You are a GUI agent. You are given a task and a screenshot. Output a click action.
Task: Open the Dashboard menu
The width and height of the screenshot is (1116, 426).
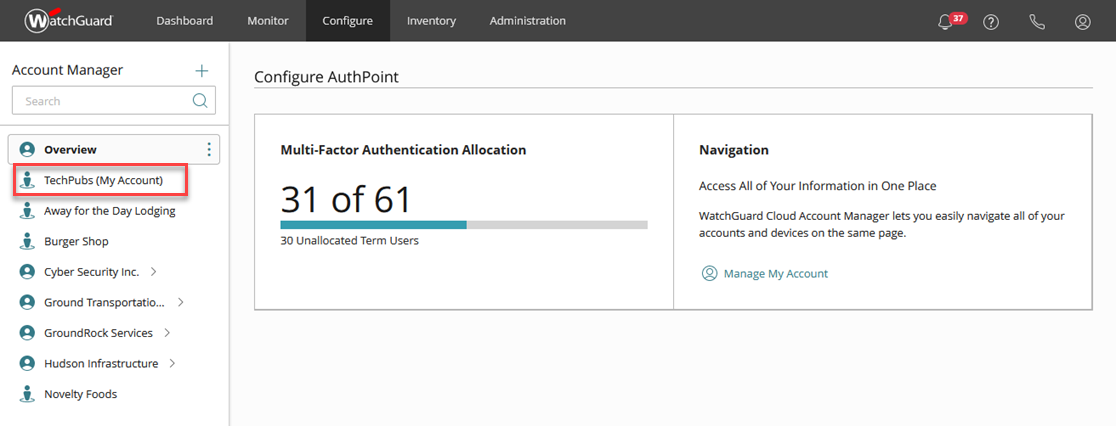point(184,21)
